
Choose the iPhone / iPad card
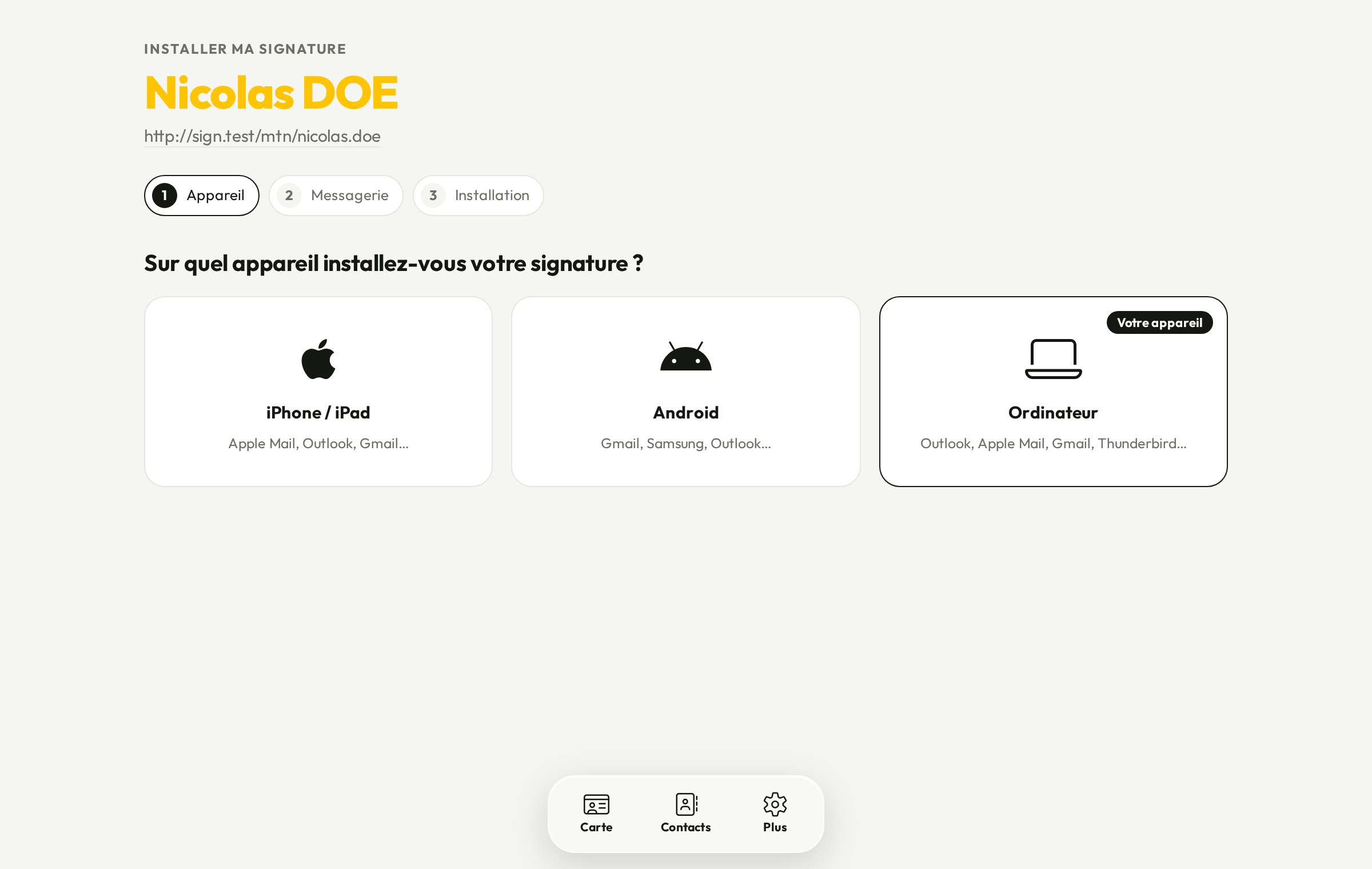click(318, 392)
